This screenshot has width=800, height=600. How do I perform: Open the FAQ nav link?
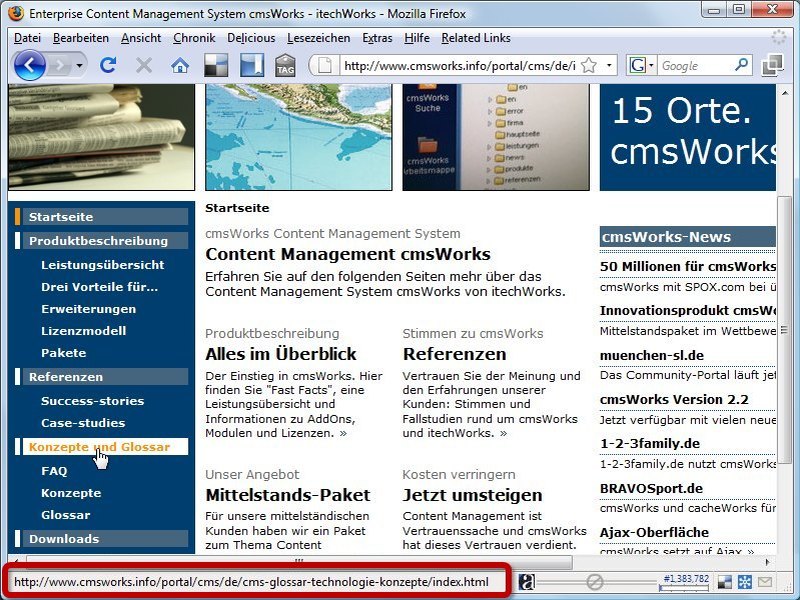pos(54,471)
